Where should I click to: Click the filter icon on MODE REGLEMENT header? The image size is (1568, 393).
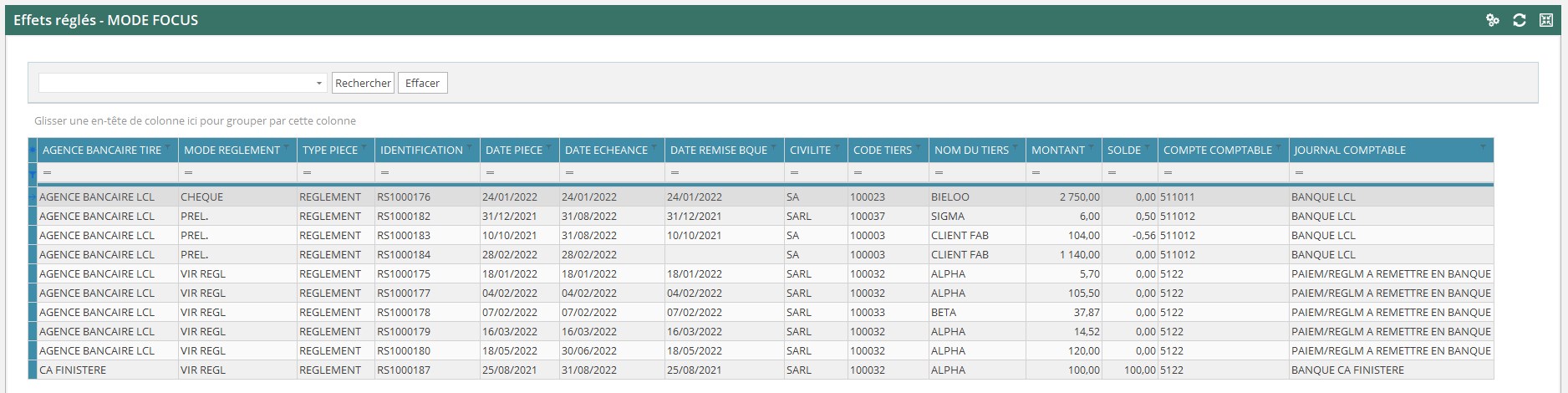pos(287,147)
